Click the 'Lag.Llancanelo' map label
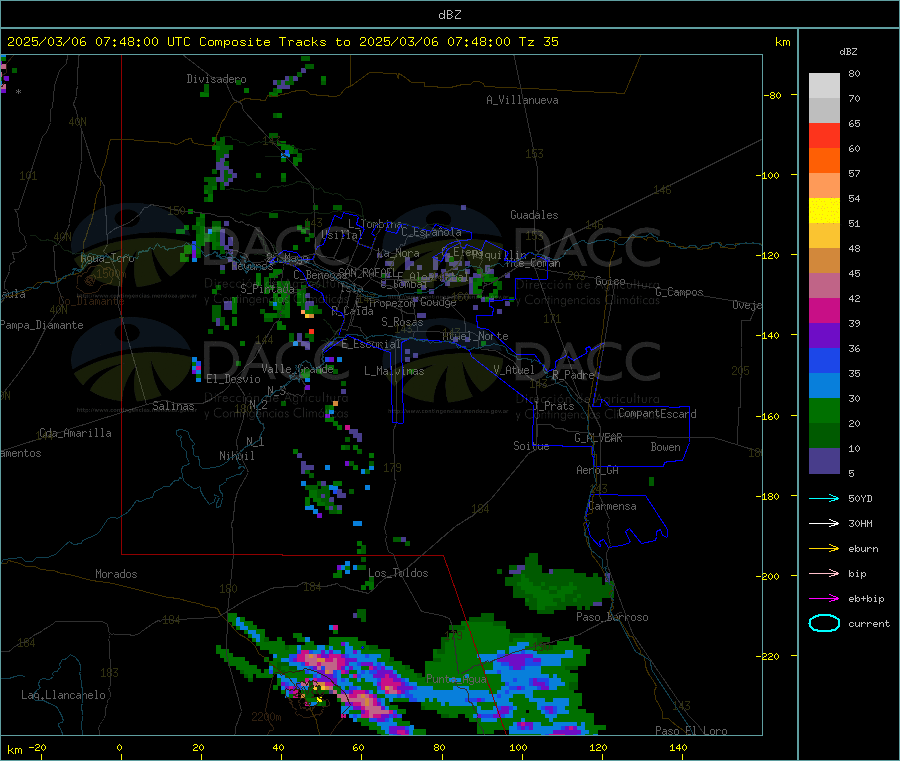Image resolution: width=900 pixels, height=761 pixels. tap(63, 695)
